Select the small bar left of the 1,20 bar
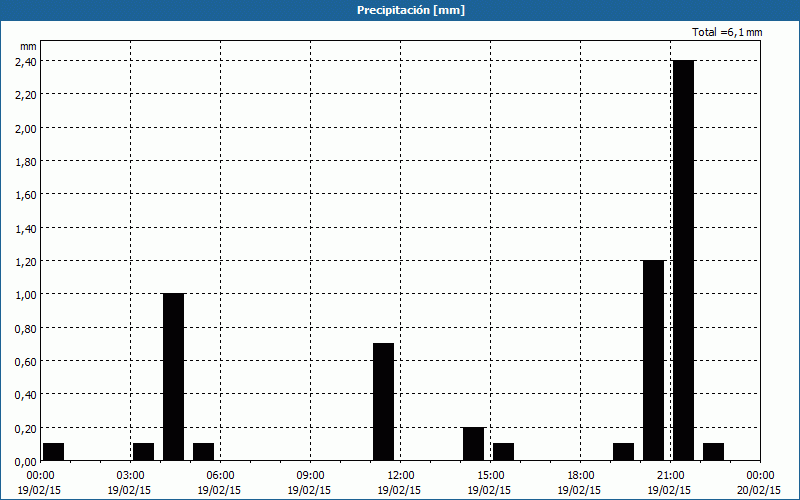800x500 pixels. [623, 452]
